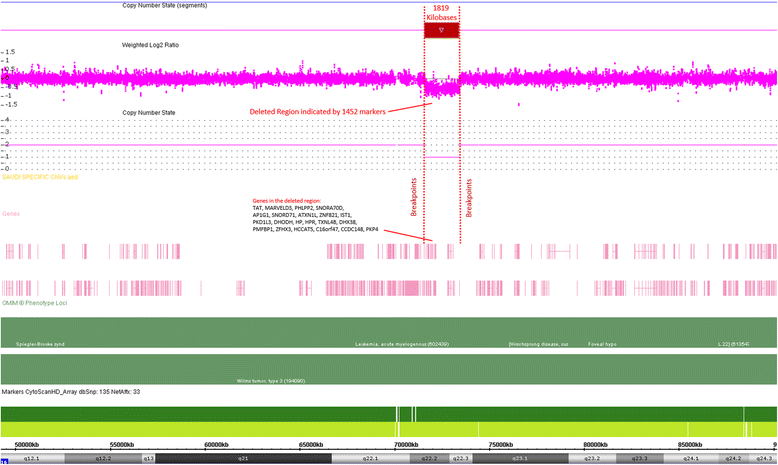778x465 pixels.
Task: Click the q13 cytoband
Action: [x=148, y=458]
